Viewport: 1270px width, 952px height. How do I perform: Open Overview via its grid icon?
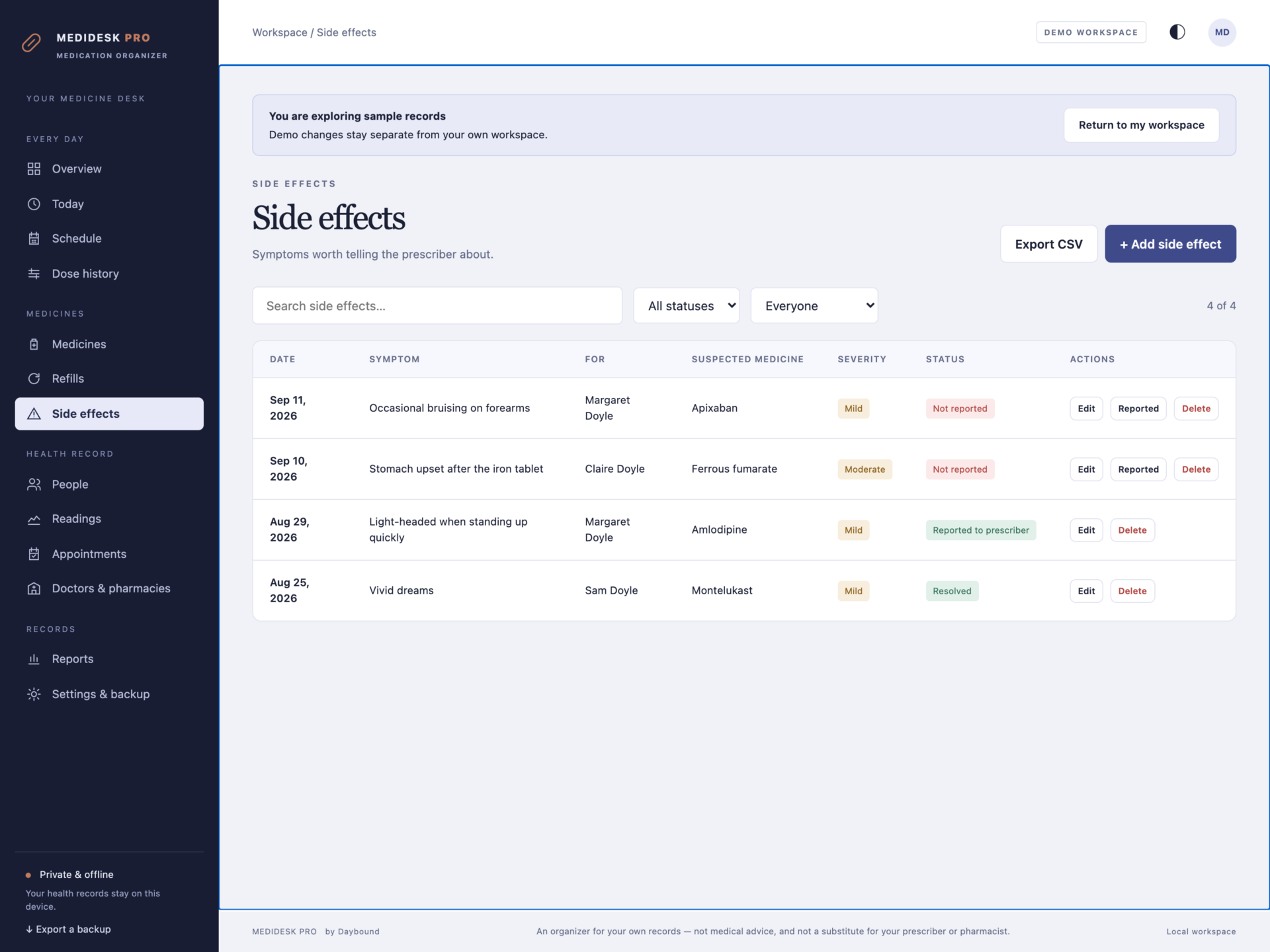coord(34,169)
